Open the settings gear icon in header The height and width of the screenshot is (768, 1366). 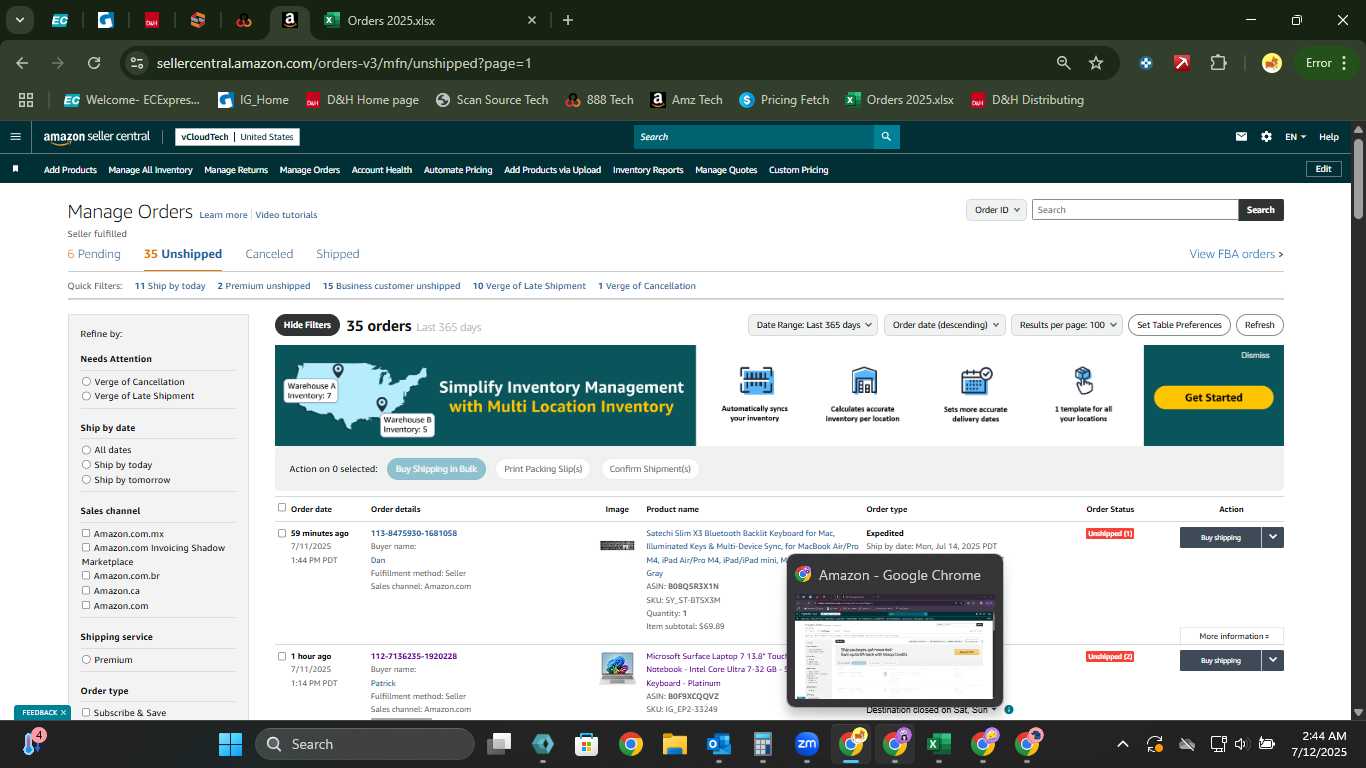1266,137
